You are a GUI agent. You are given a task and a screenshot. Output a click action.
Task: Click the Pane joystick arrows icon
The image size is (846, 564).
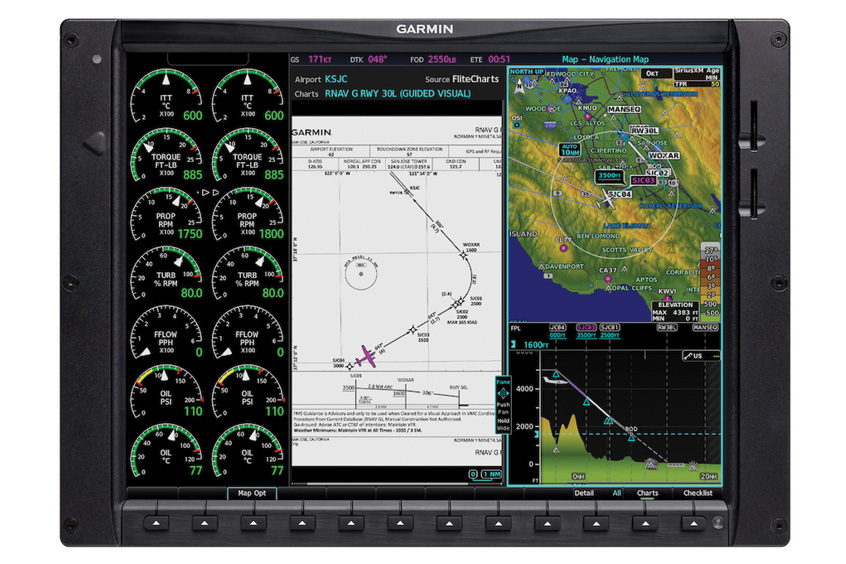point(503,393)
